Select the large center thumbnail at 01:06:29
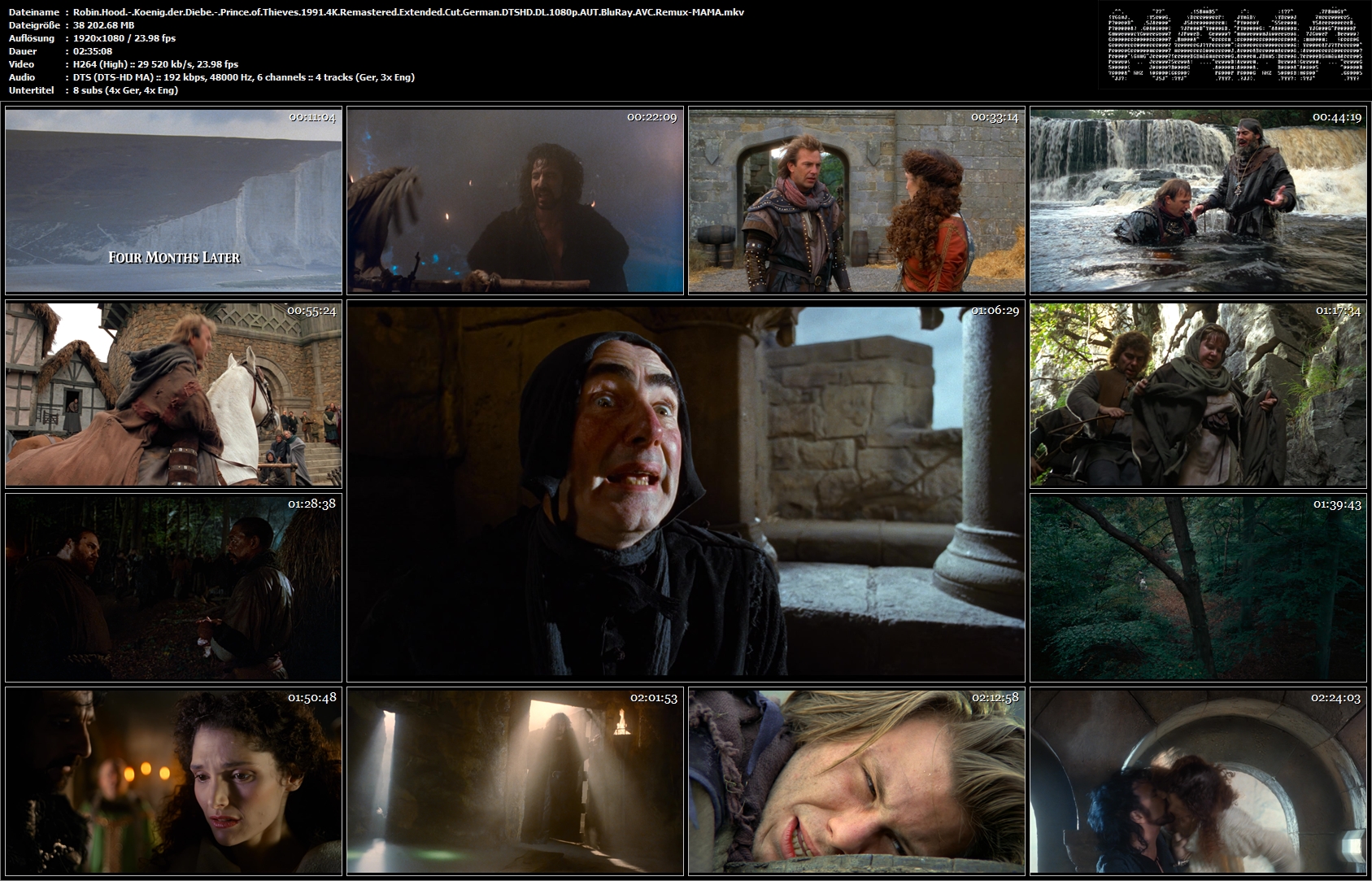This screenshot has width=1372, height=881. click(686, 491)
